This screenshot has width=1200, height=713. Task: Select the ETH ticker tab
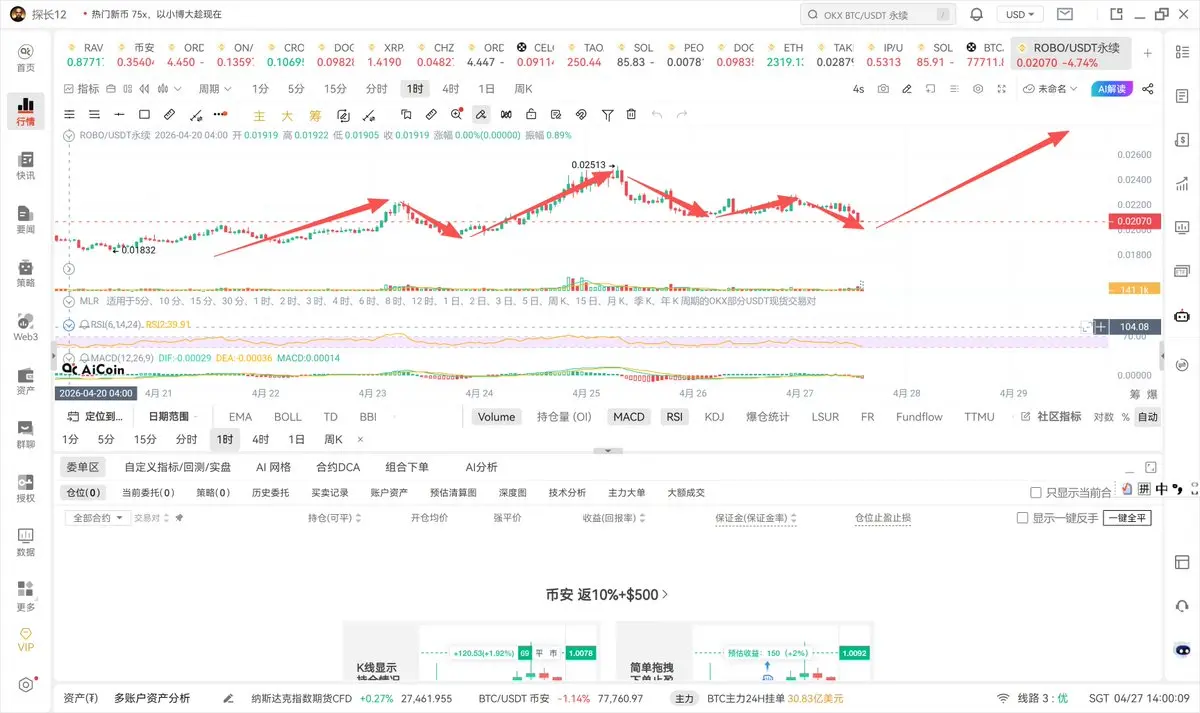[785, 54]
